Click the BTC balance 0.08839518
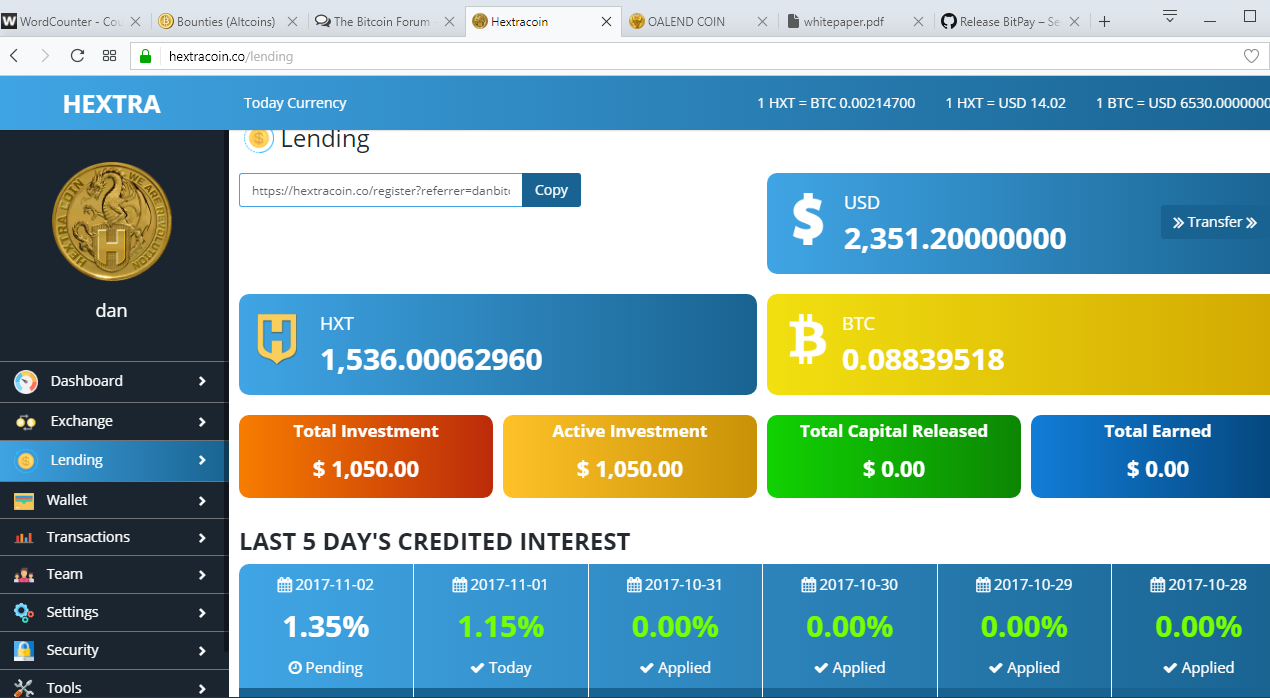Viewport: 1270px width, 698px height. coord(923,360)
